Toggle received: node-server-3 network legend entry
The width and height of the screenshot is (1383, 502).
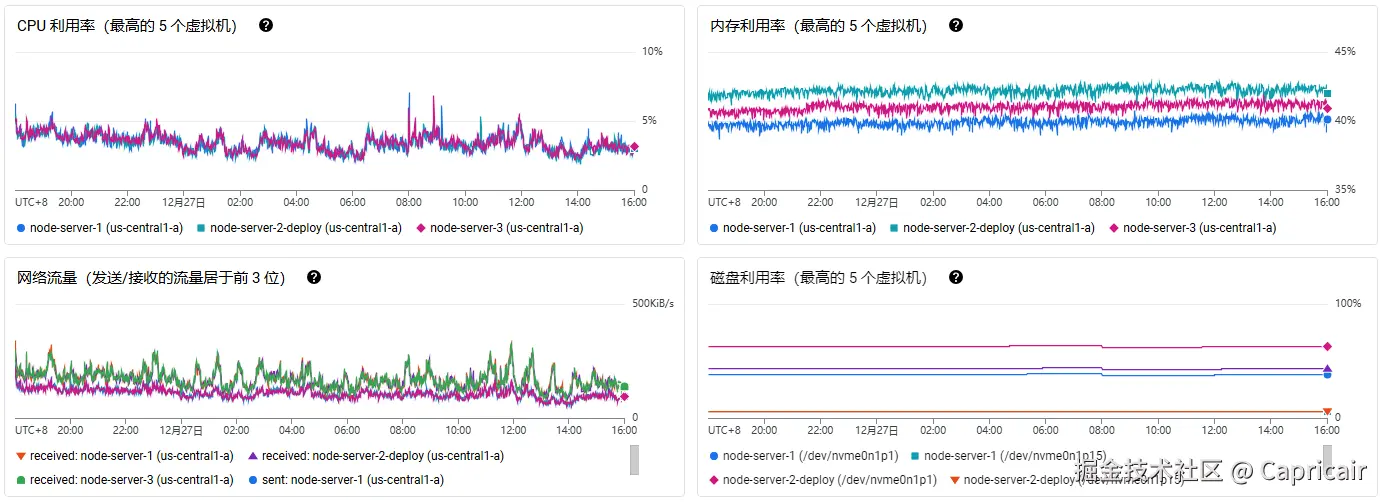coord(125,480)
